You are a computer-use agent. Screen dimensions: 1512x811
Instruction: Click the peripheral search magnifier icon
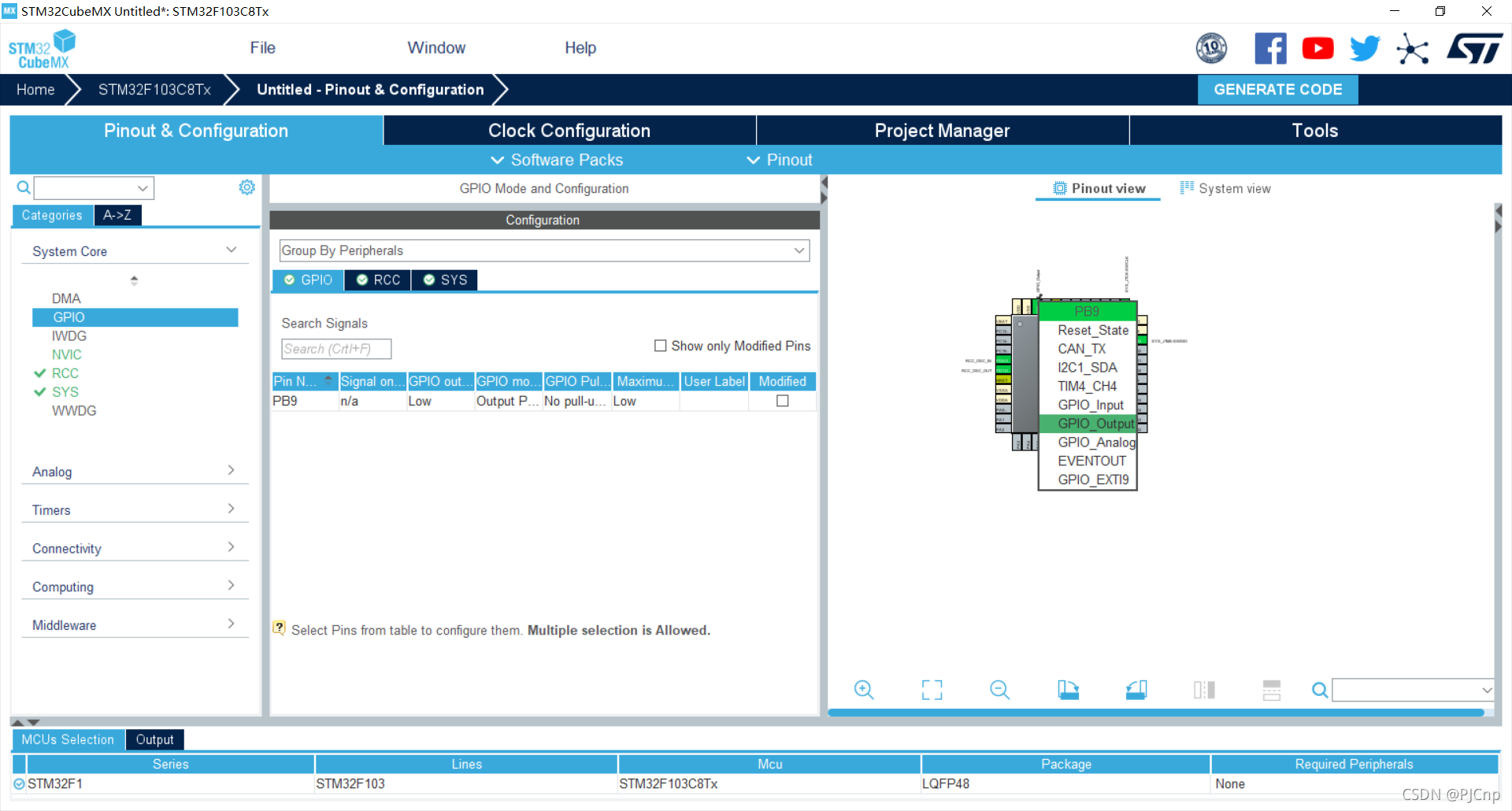(x=24, y=187)
